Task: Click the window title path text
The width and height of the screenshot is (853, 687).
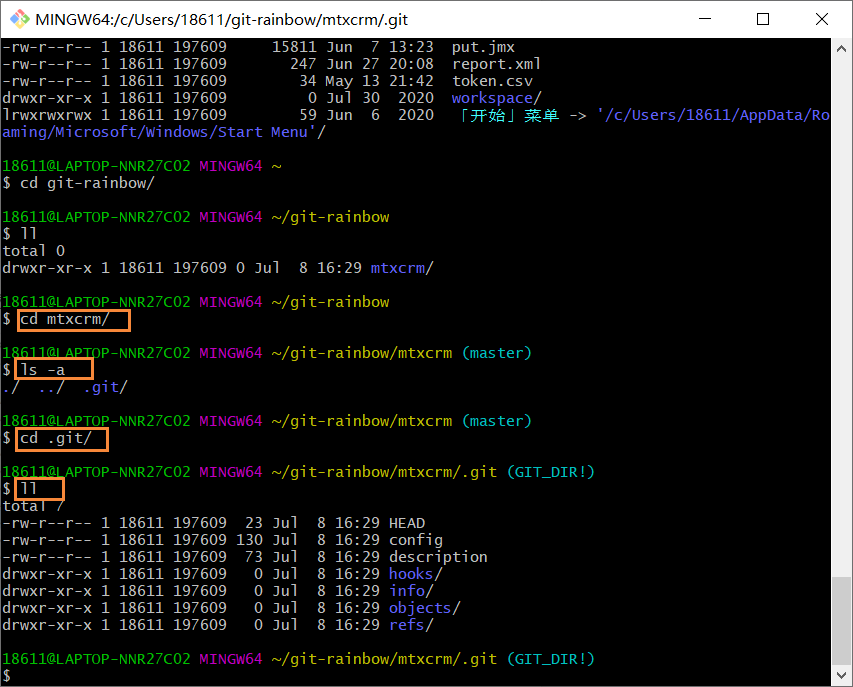Action: [221, 20]
